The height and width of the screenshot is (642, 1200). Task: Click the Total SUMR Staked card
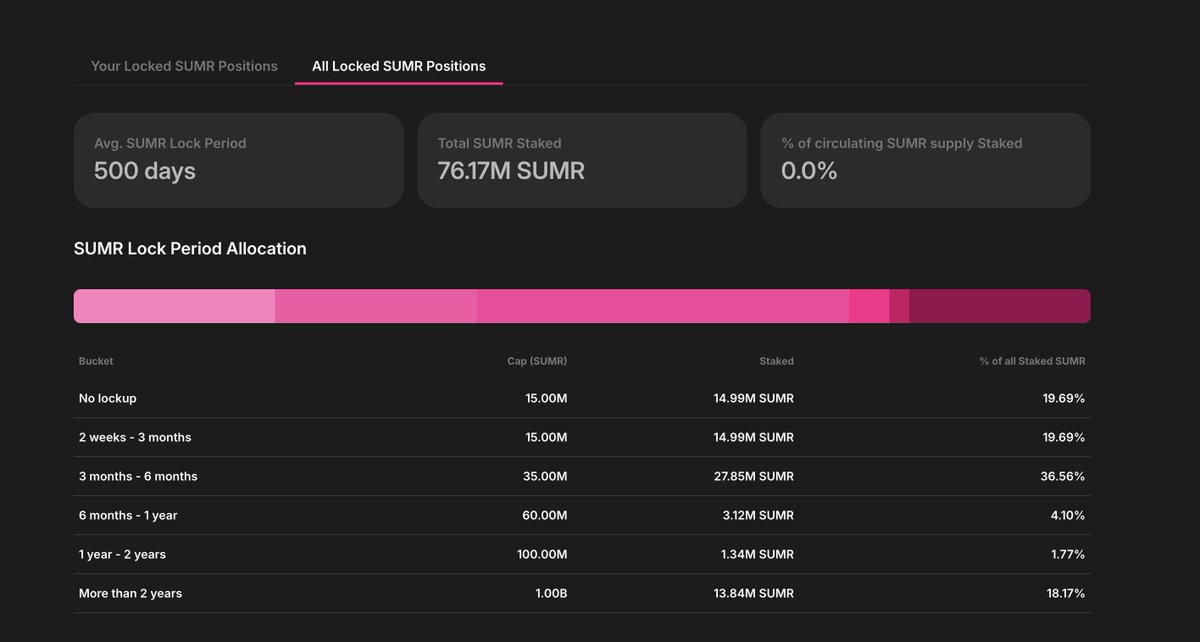click(x=582, y=160)
